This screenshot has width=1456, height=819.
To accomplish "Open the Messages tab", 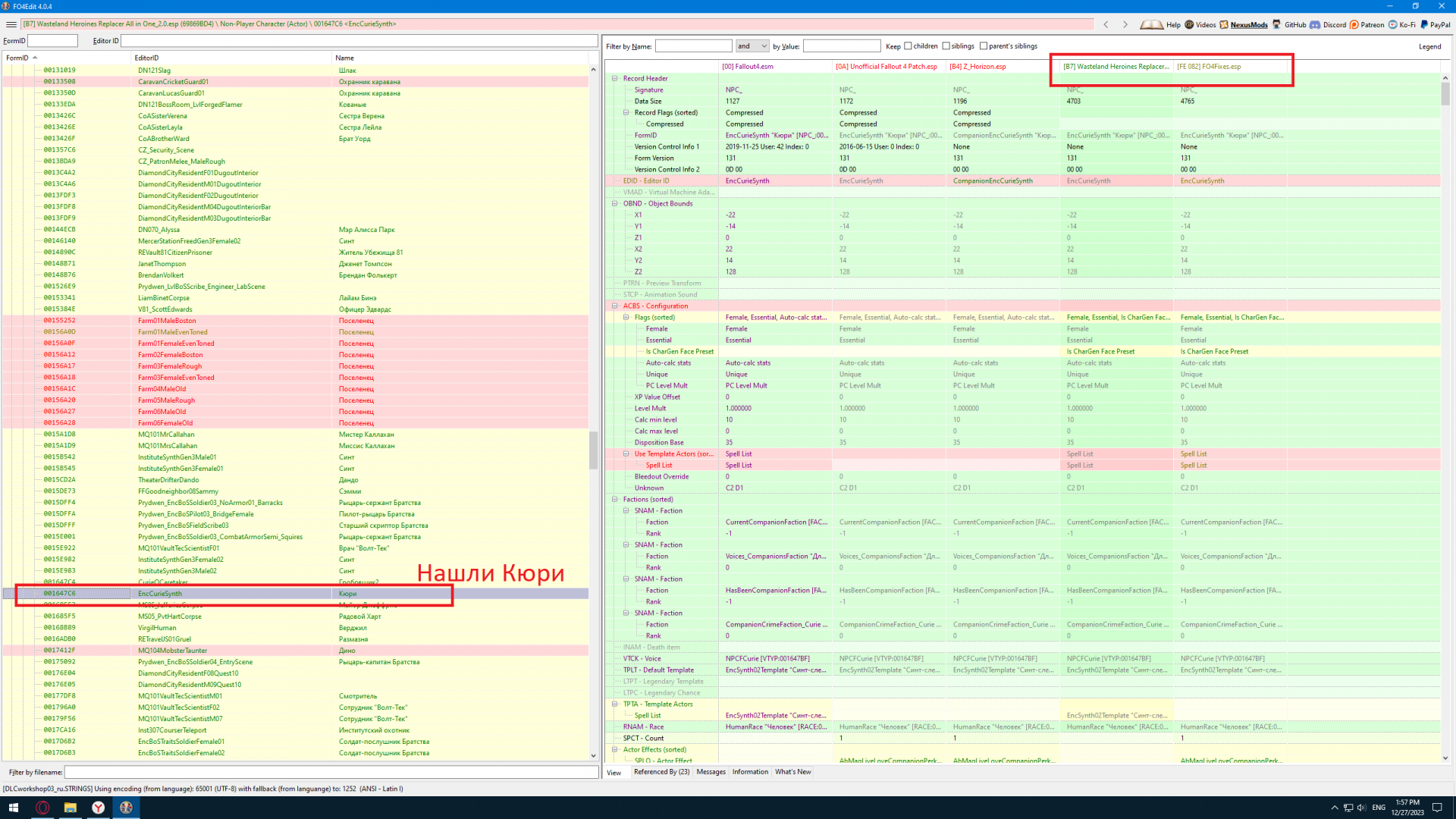I will pos(711,772).
